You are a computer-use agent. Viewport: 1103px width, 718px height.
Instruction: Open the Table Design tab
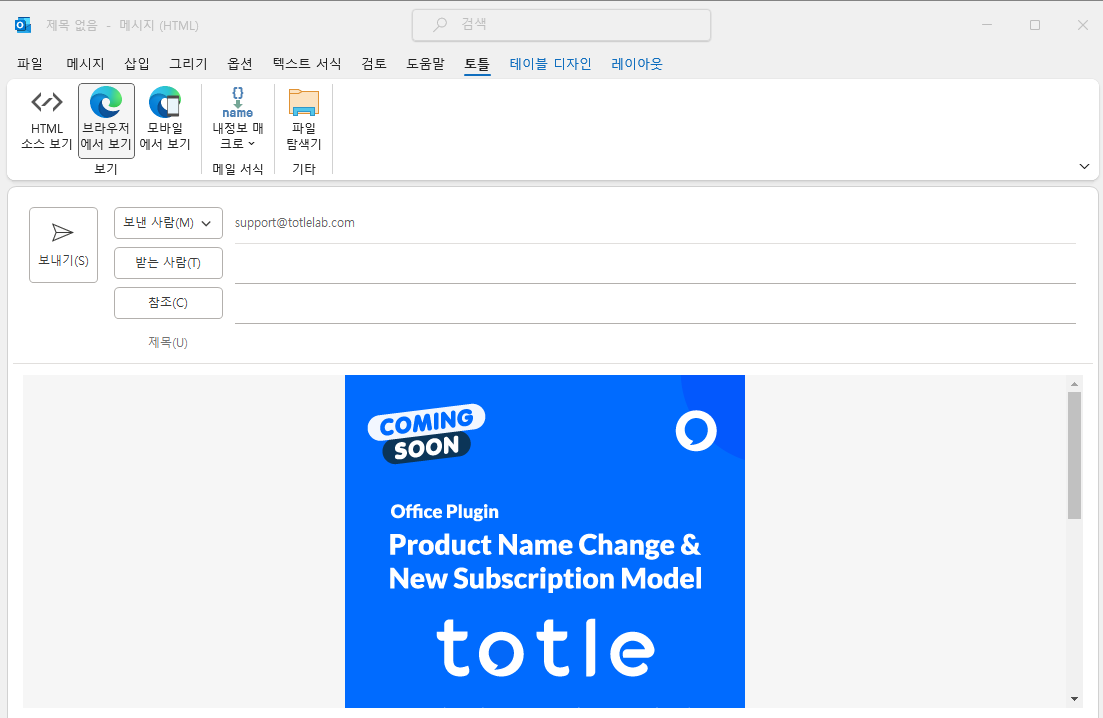pyautogui.click(x=550, y=64)
